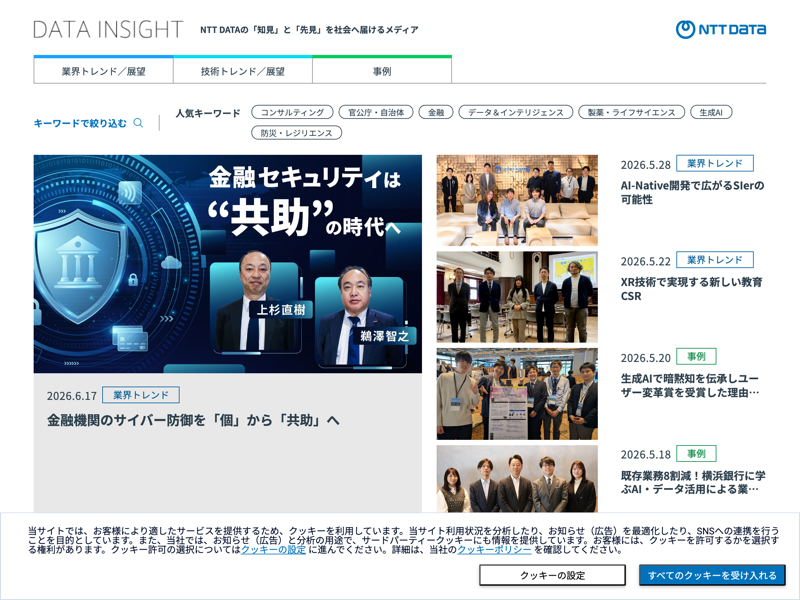Click the date 2026.5.20
The height and width of the screenshot is (600, 800).
(x=645, y=358)
